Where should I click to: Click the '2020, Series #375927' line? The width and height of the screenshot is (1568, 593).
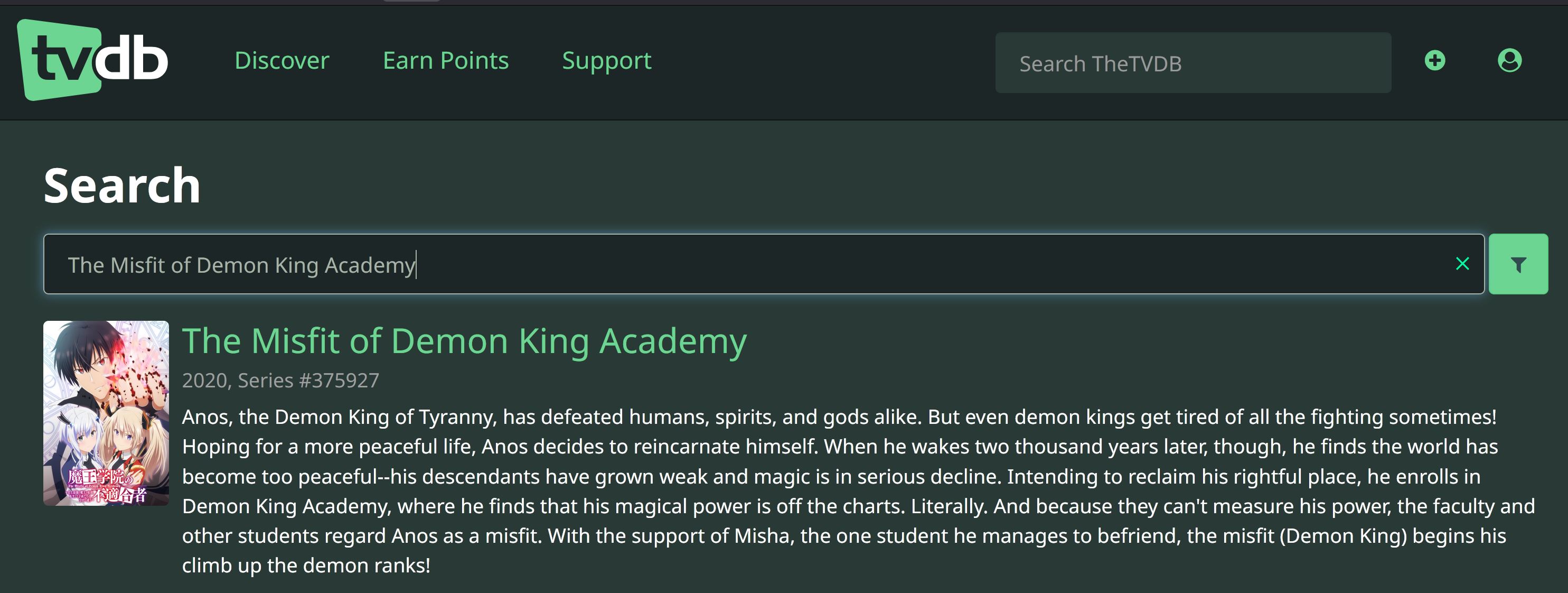pyautogui.click(x=280, y=381)
